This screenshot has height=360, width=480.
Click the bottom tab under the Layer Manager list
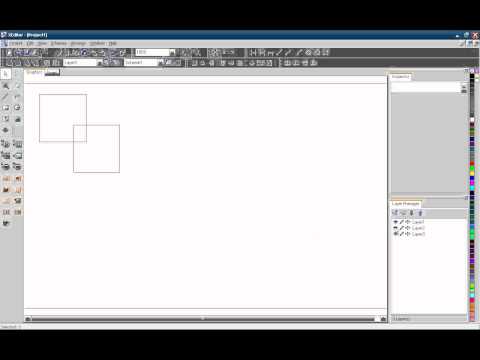click(x=401, y=319)
